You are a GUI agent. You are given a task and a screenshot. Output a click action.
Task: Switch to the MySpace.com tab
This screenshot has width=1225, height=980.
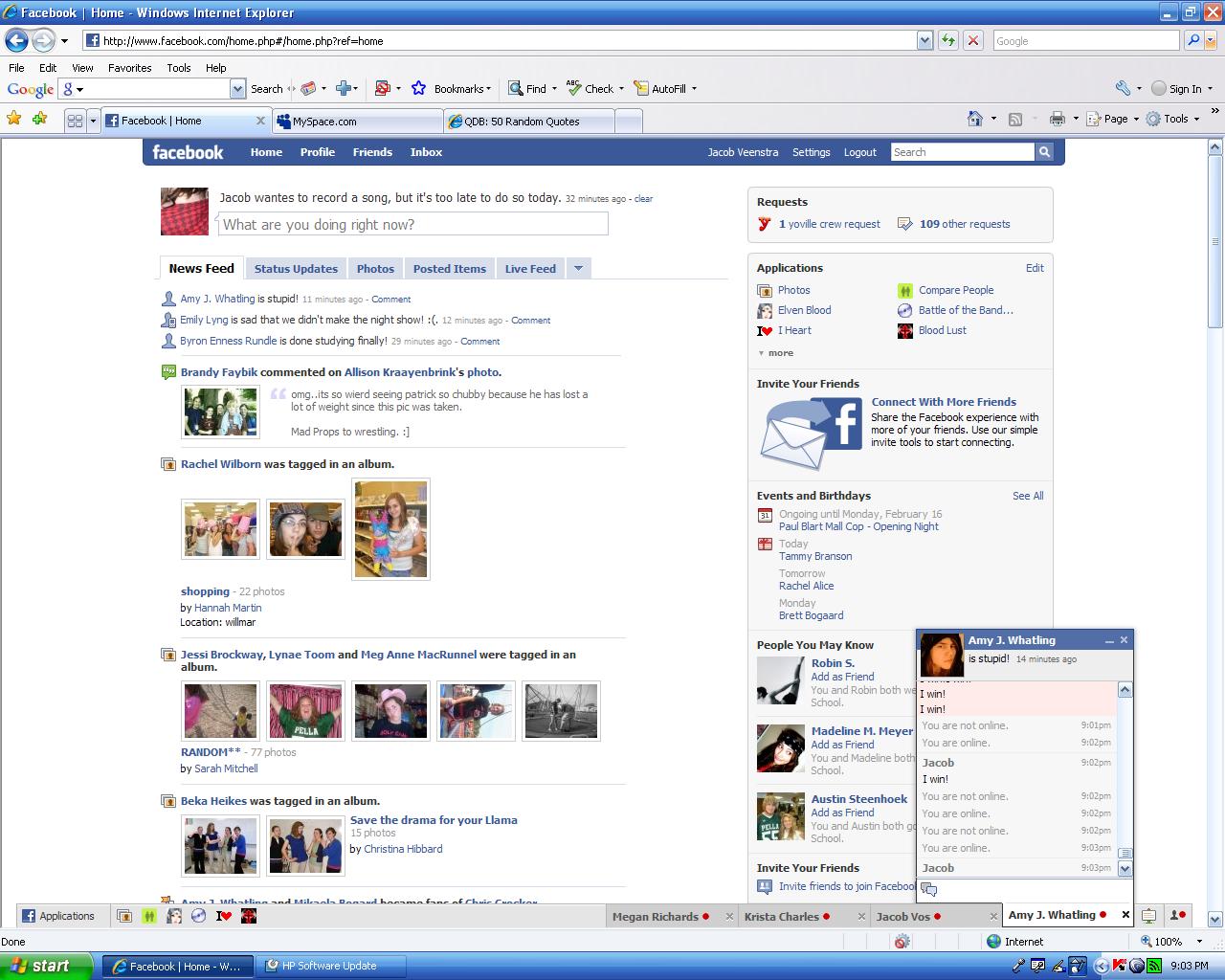[357, 121]
